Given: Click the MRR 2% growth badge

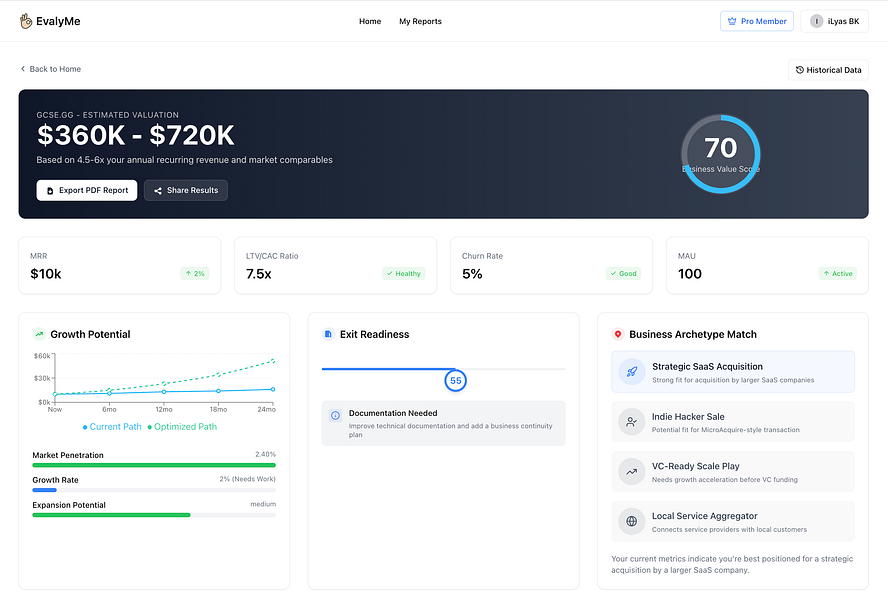Looking at the screenshot, I should [x=195, y=274].
